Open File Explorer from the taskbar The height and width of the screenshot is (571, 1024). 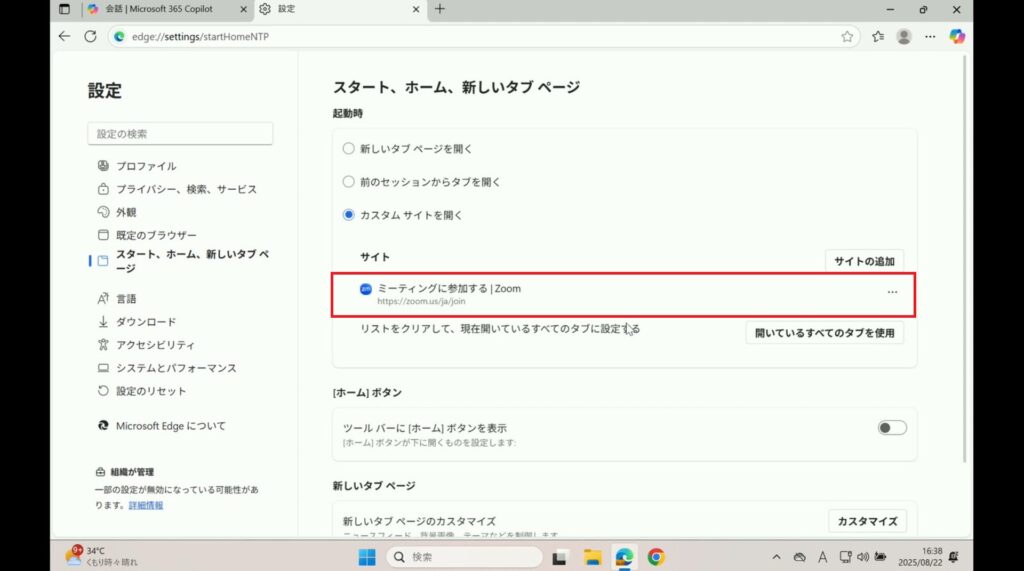click(x=592, y=557)
